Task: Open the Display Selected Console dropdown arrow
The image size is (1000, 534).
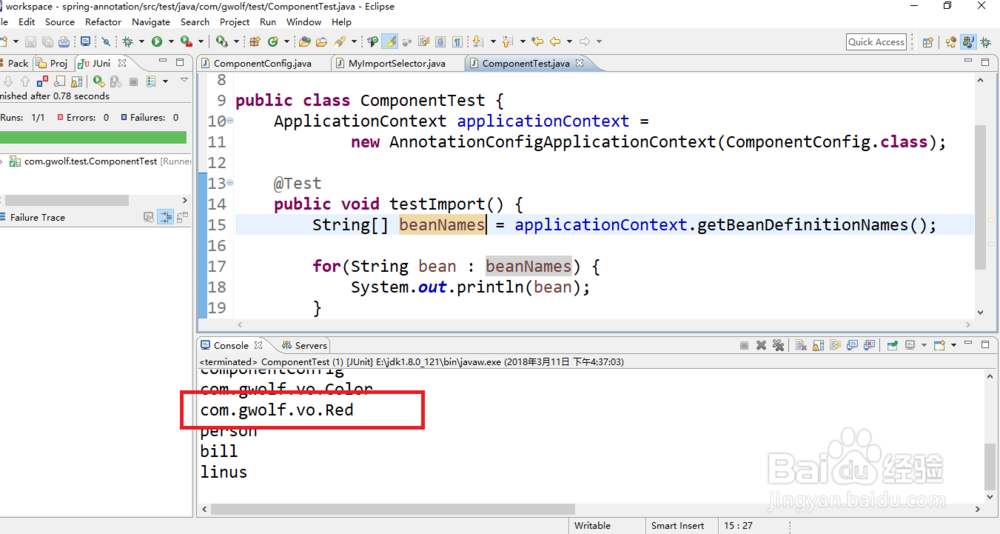Action: [923, 345]
